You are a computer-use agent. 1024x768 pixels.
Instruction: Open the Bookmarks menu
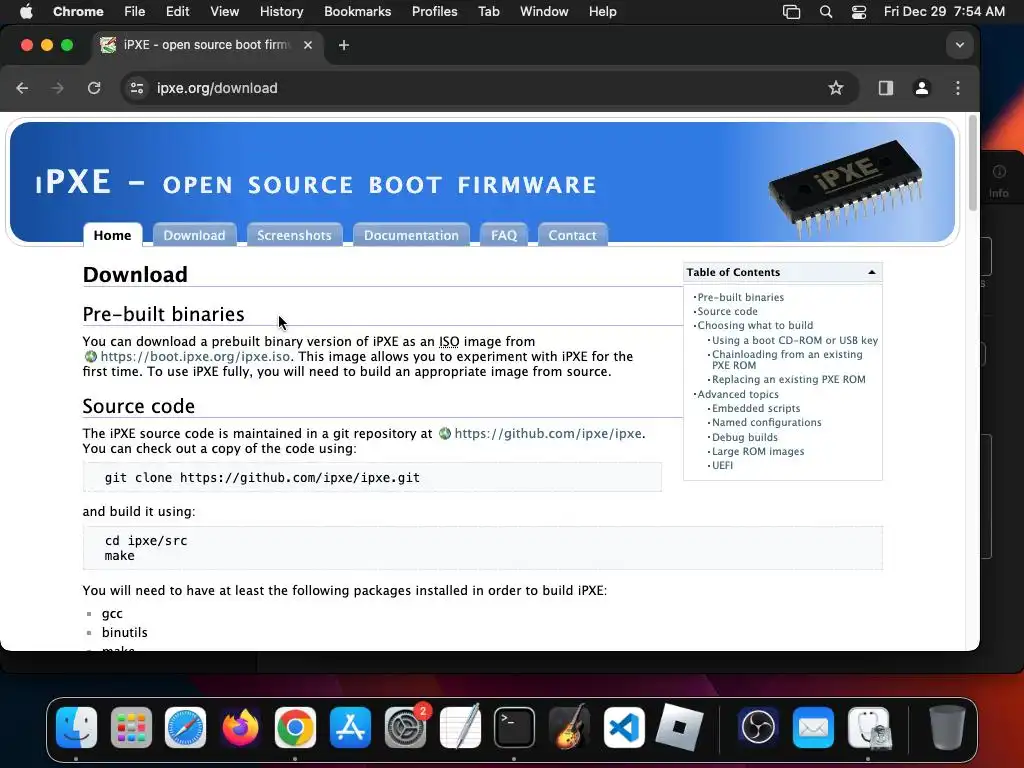[357, 11]
